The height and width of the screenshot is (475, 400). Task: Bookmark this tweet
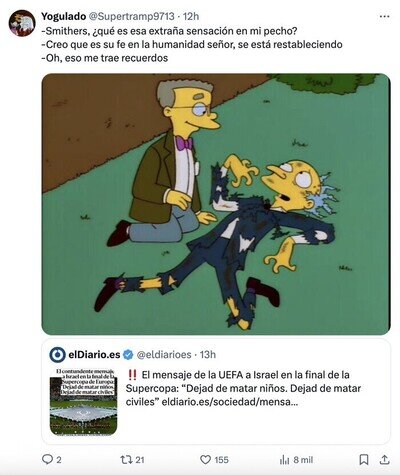[364, 460]
